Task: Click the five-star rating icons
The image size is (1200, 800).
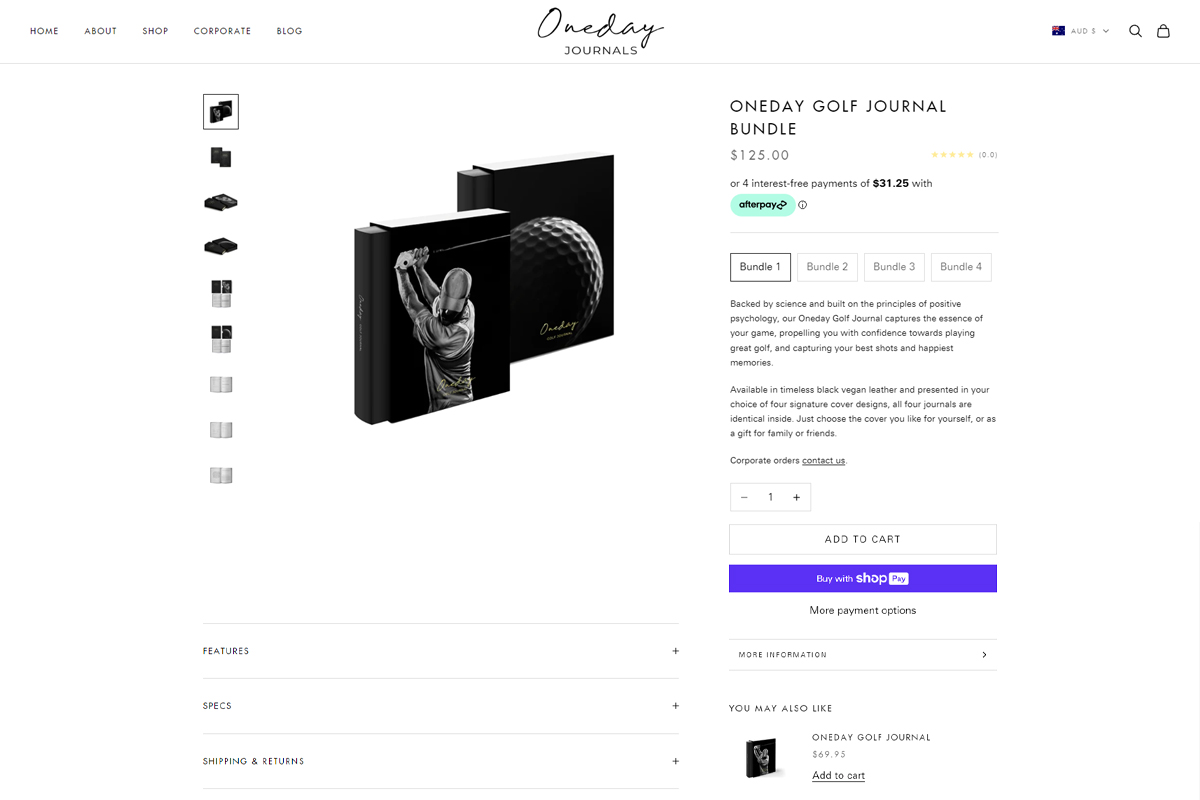Action: (952, 155)
